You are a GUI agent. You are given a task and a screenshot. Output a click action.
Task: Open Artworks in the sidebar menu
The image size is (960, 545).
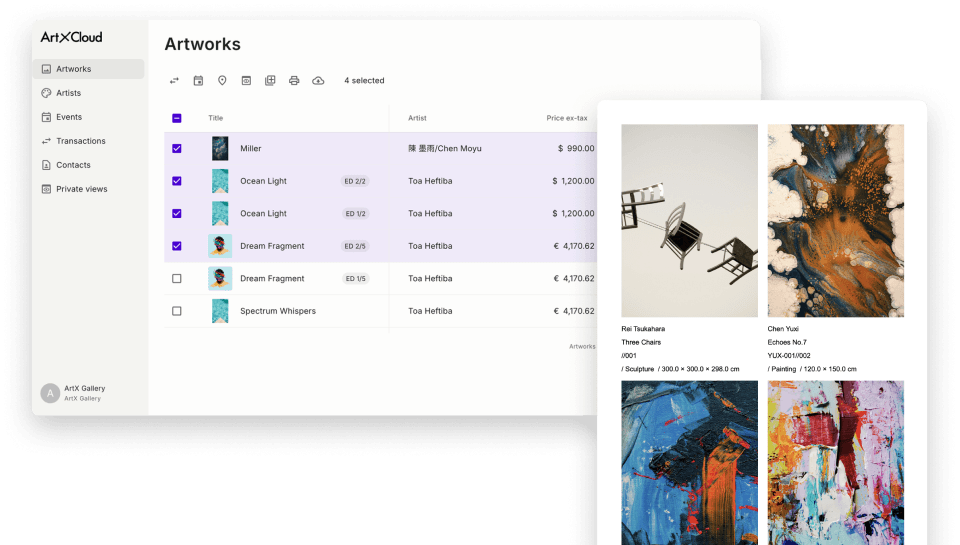(89, 69)
